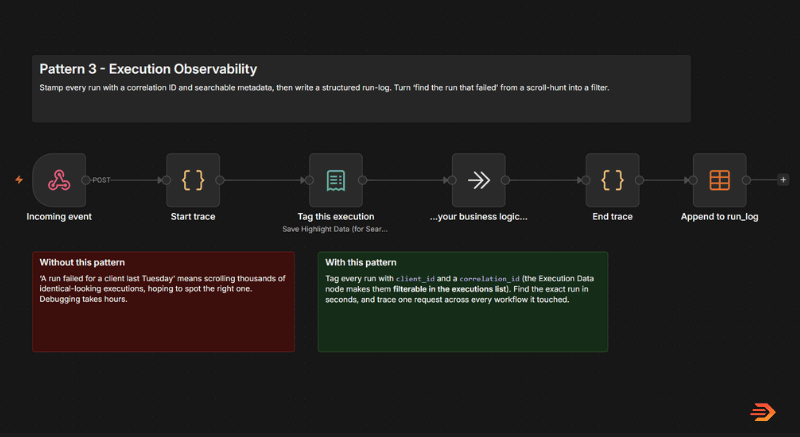Viewport: 800px width, 437px height.
Task: Click the webhook node output connector
Action: pyautogui.click(x=86, y=180)
